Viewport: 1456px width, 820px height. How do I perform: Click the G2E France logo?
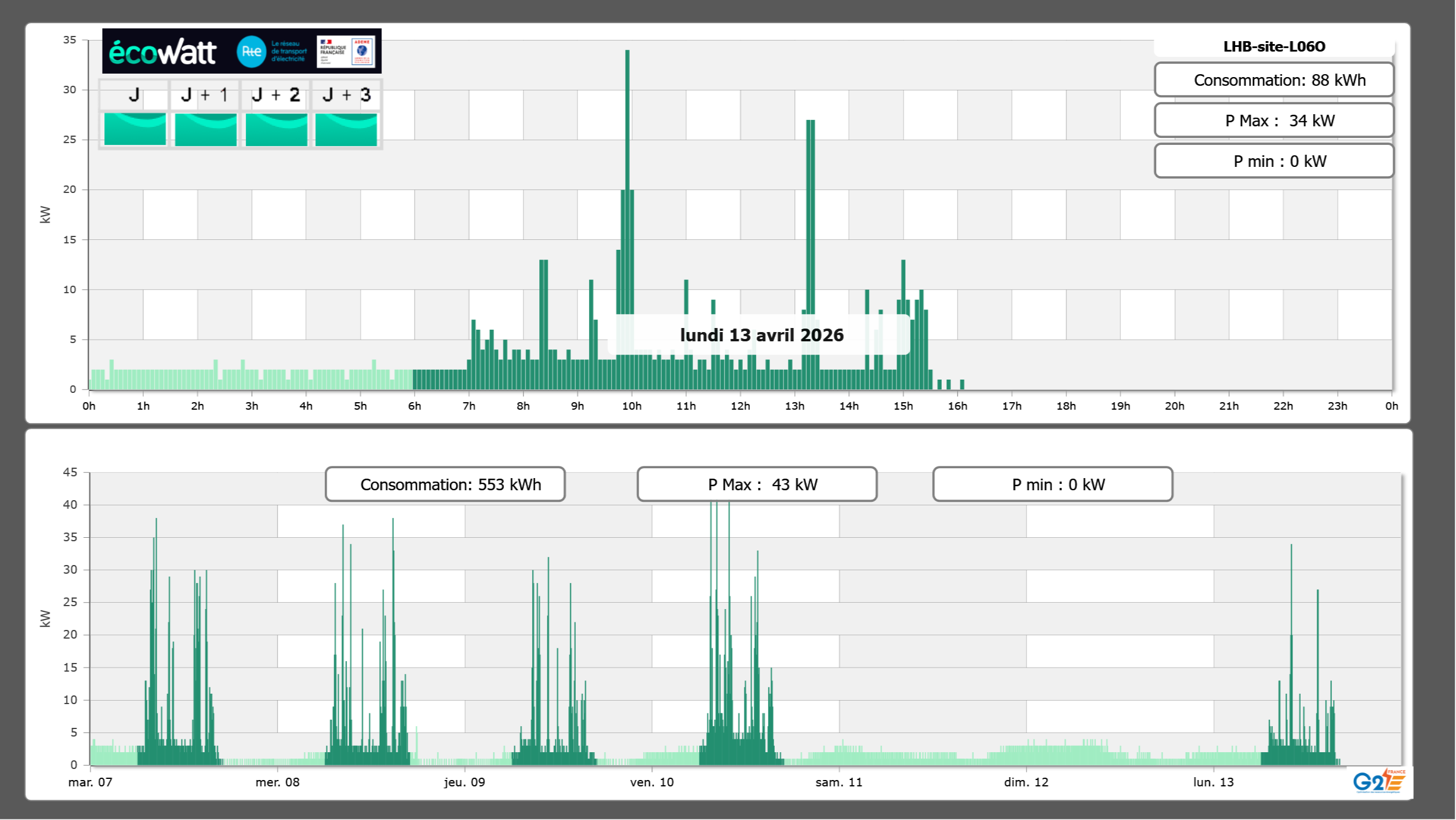tap(1379, 781)
